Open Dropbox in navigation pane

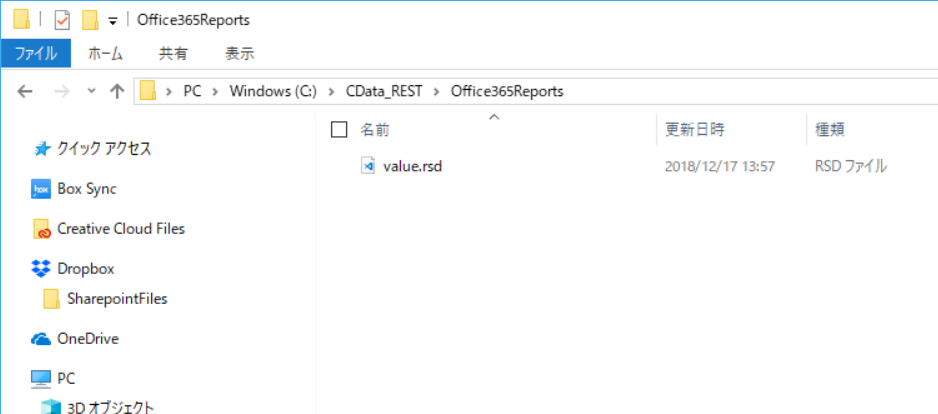[x=86, y=269]
